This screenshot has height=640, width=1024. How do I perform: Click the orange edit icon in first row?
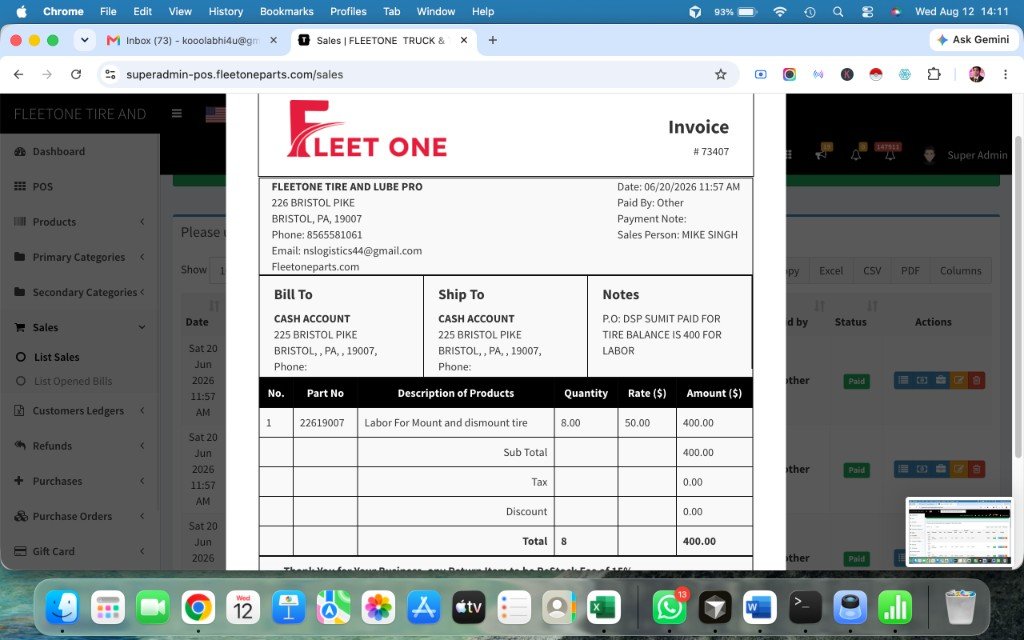click(959, 380)
